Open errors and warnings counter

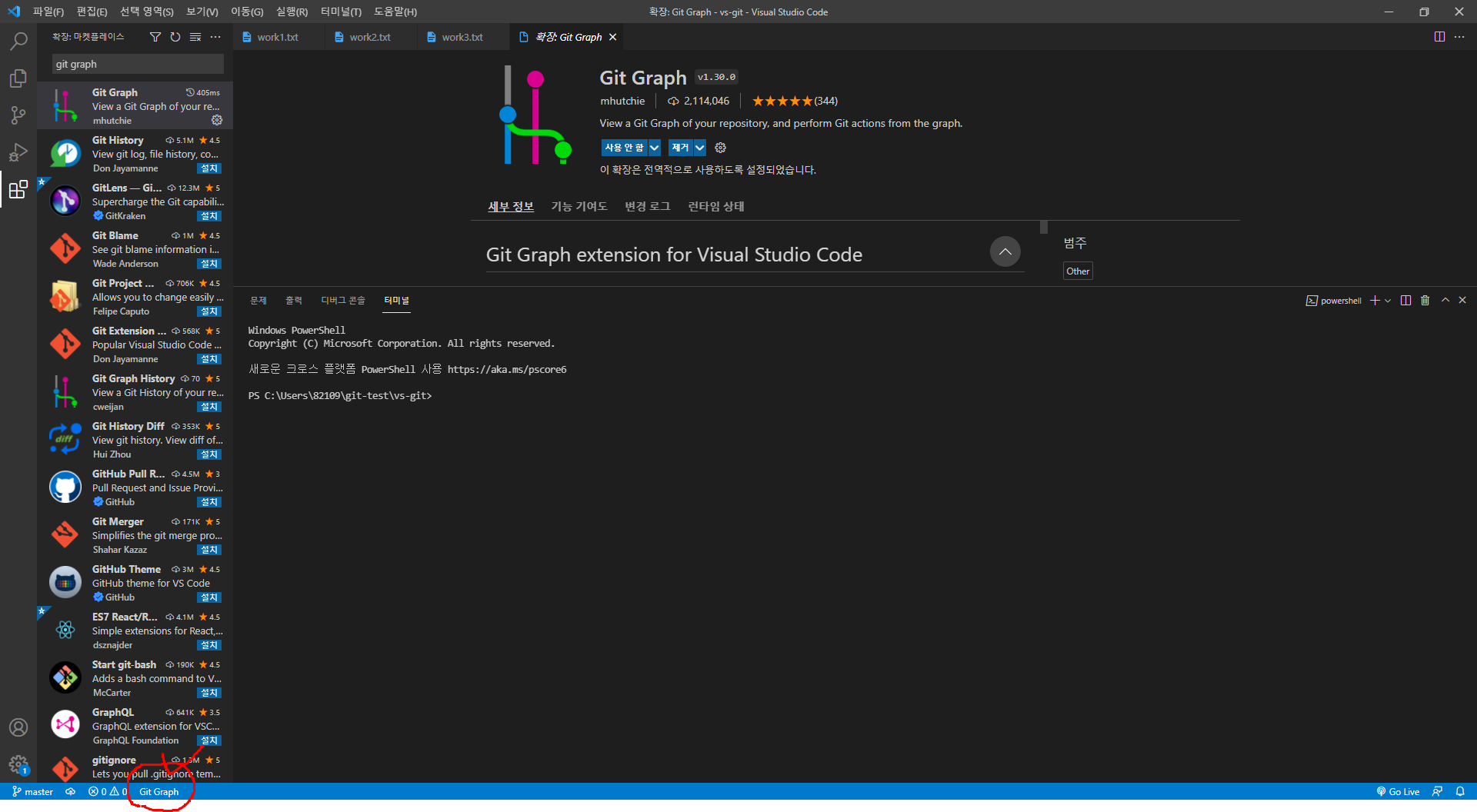(x=108, y=791)
